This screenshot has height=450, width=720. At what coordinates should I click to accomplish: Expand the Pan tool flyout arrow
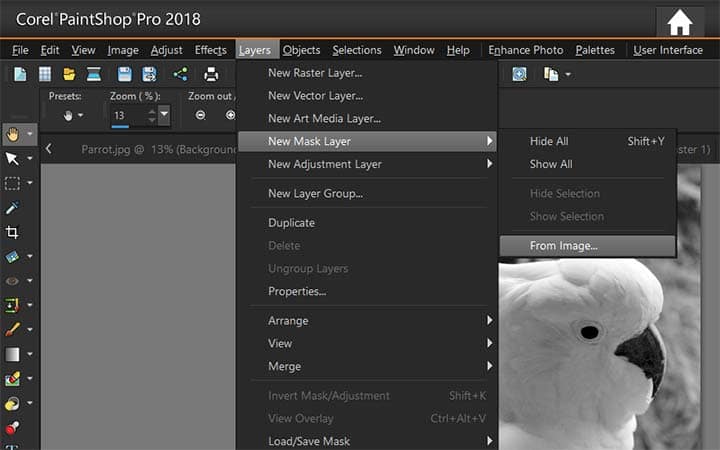(30, 134)
